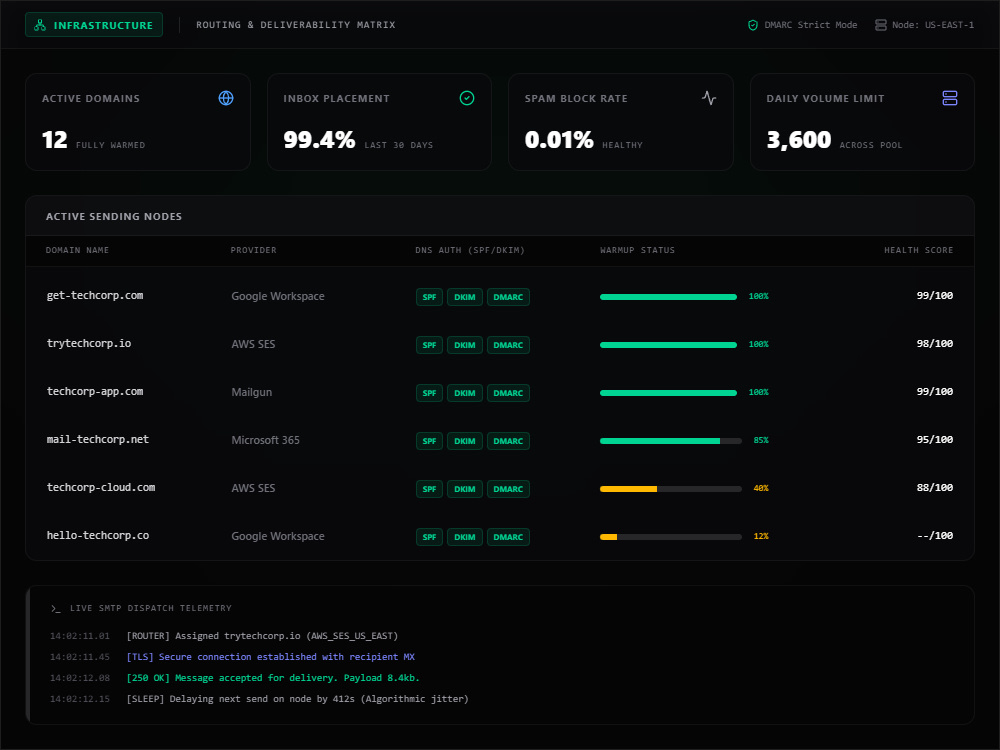Click the Node: US-EAST-1 label
The width and height of the screenshot is (1000, 750).
pos(932,25)
